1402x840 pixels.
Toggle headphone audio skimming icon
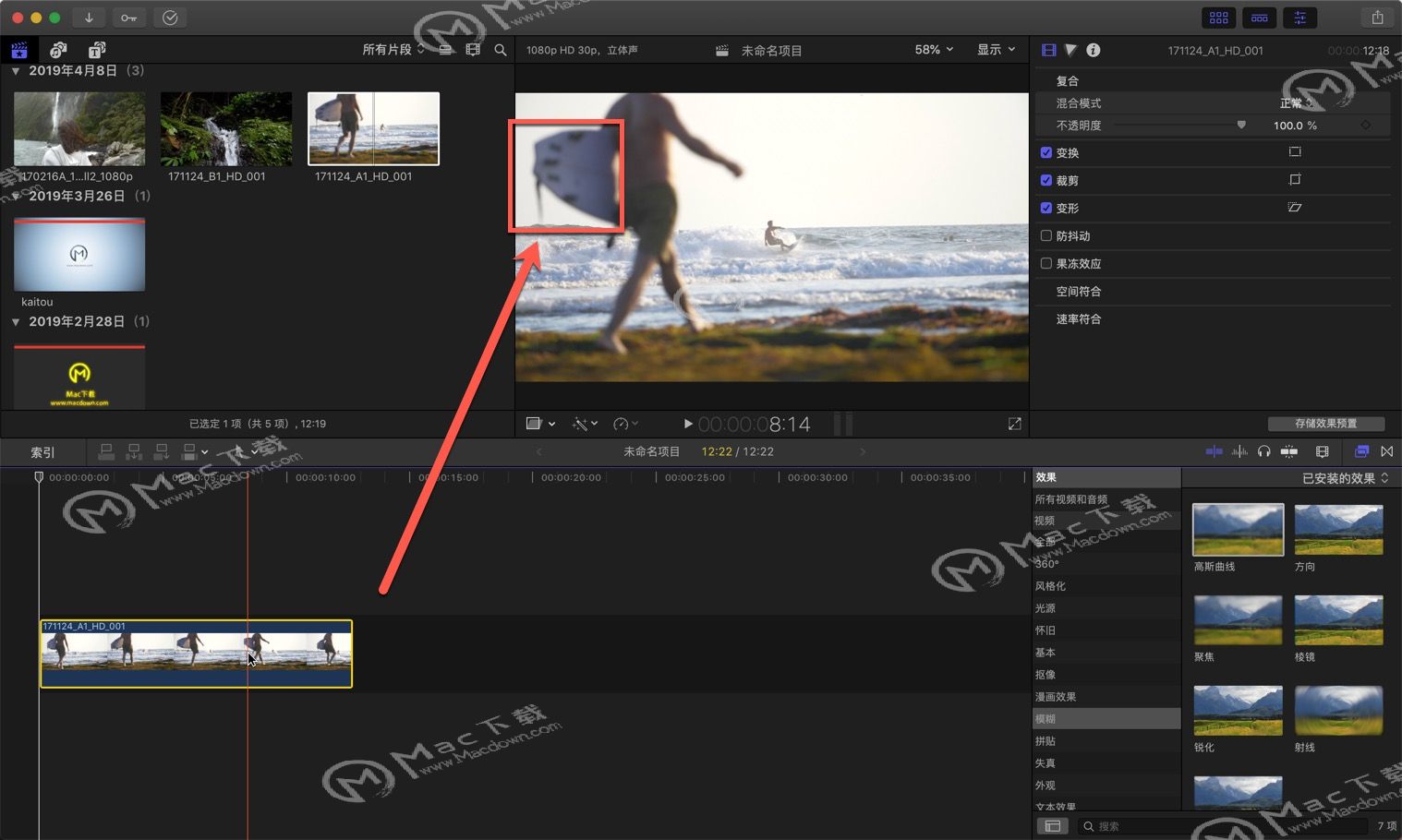click(x=1263, y=451)
